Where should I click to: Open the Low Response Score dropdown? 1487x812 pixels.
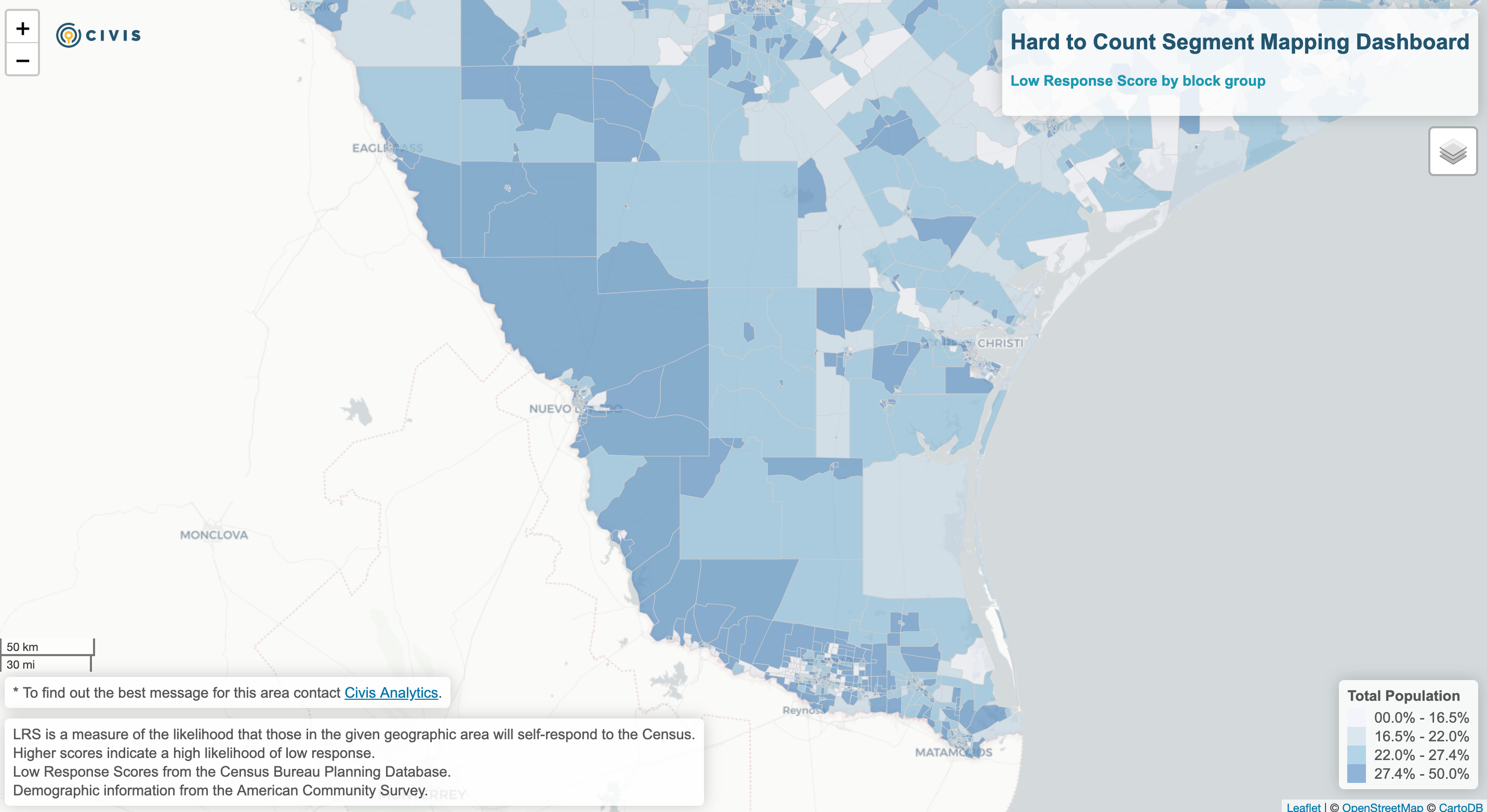1138,80
